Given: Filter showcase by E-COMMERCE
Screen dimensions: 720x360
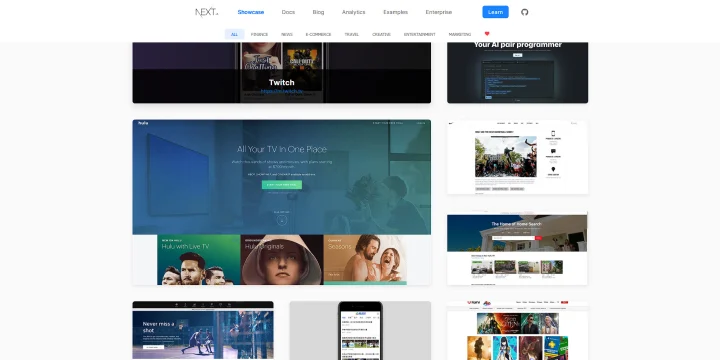Looking at the screenshot, I should click(x=318, y=34).
